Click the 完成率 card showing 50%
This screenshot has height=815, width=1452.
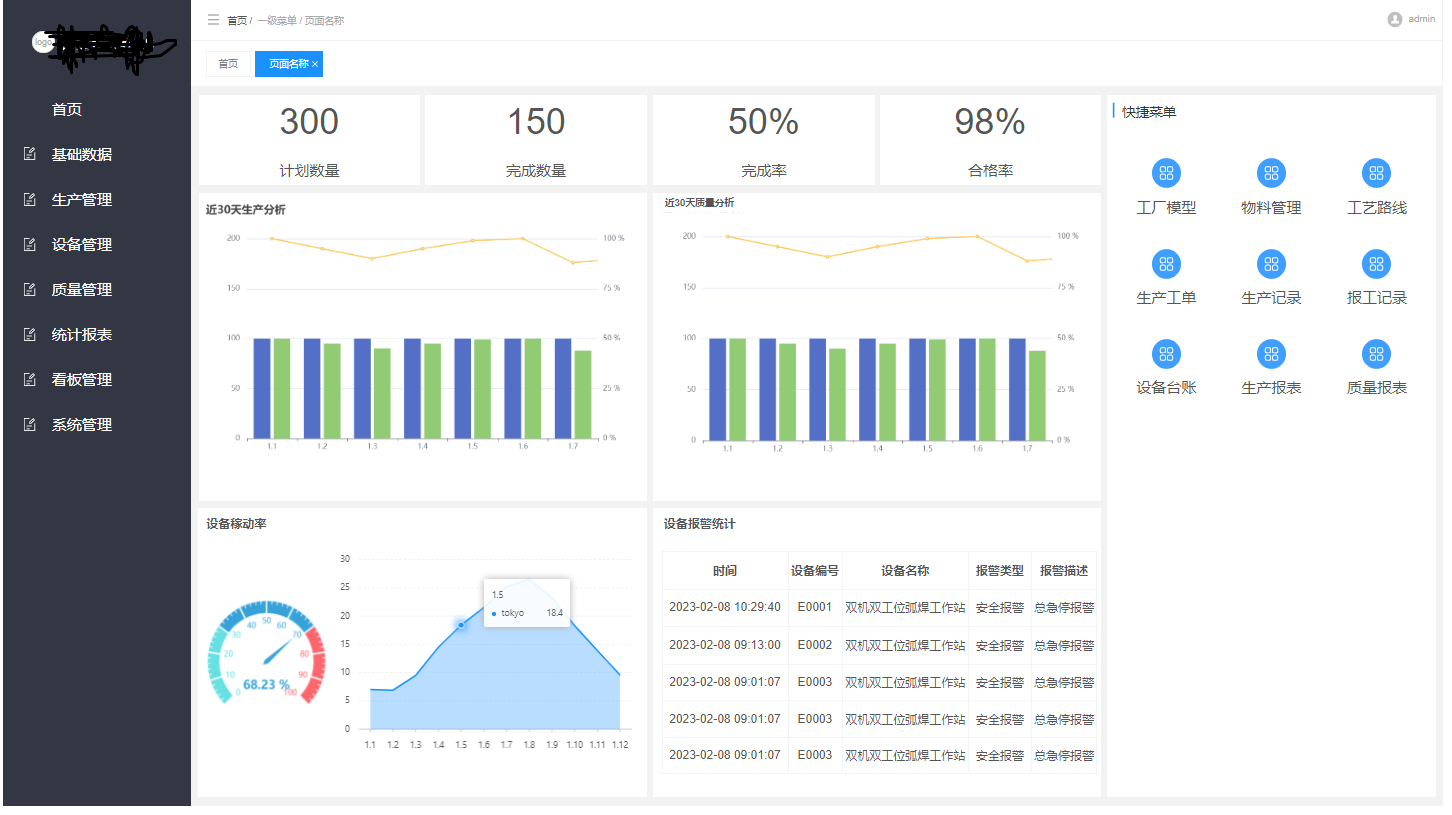tap(763, 140)
